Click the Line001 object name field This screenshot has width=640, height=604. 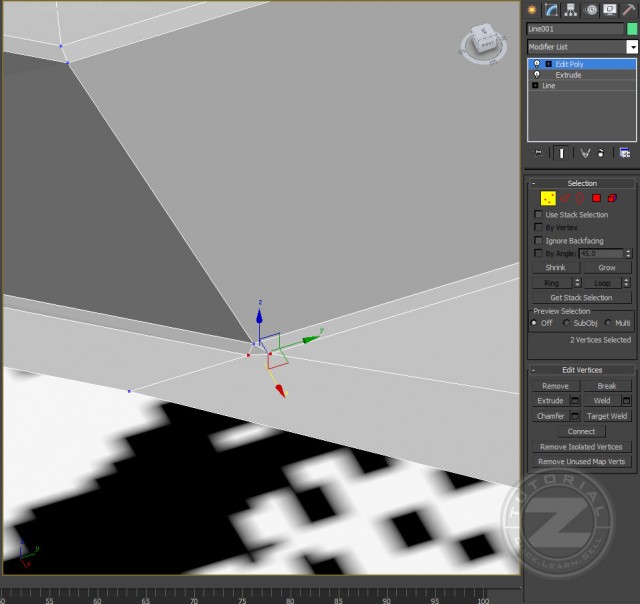pyautogui.click(x=575, y=29)
